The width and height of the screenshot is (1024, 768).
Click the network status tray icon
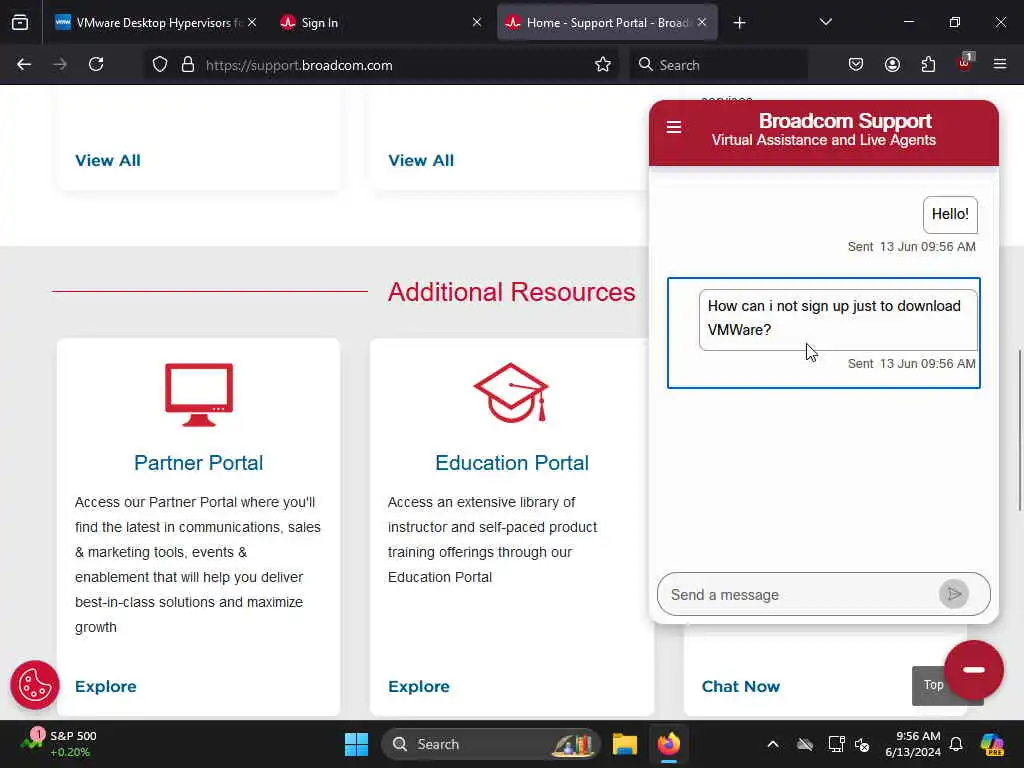836,744
